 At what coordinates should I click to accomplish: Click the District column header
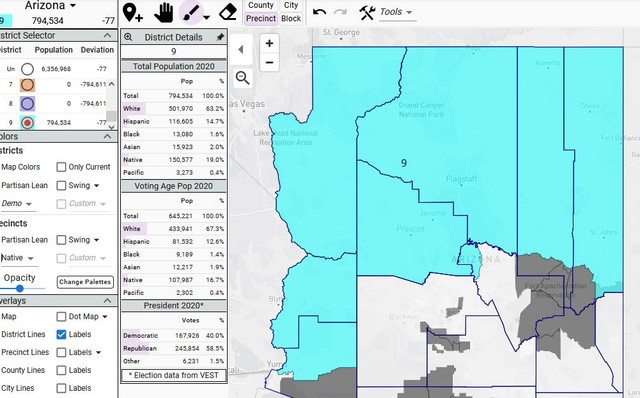click(x=11, y=50)
